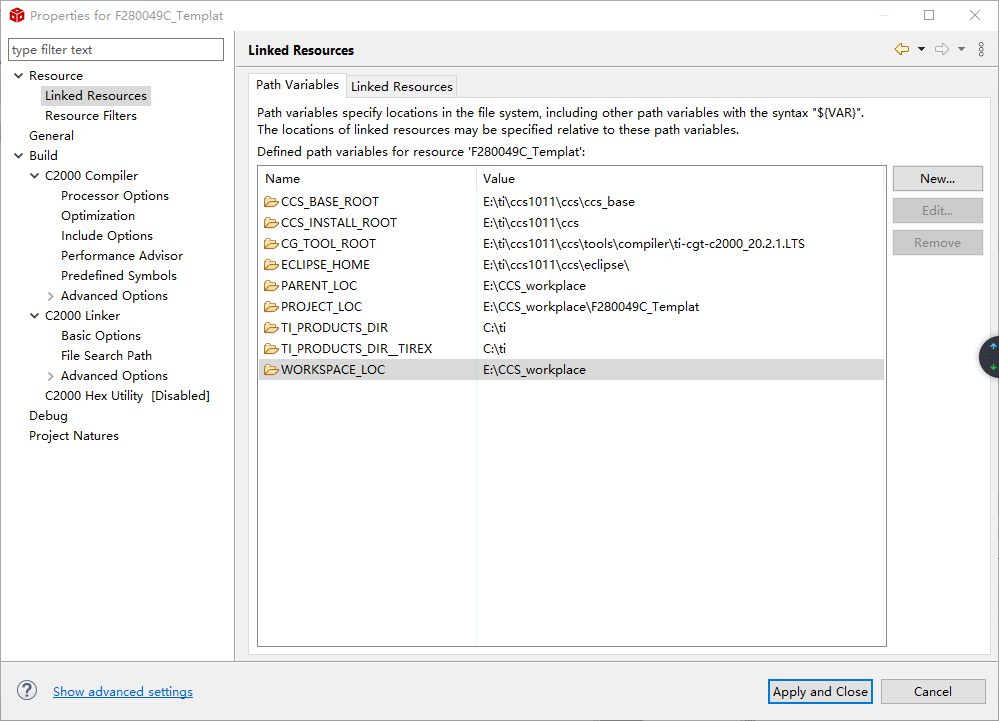
Task: Select value E:\CCS_workplace\F280049C_Templat
Action: (x=591, y=307)
